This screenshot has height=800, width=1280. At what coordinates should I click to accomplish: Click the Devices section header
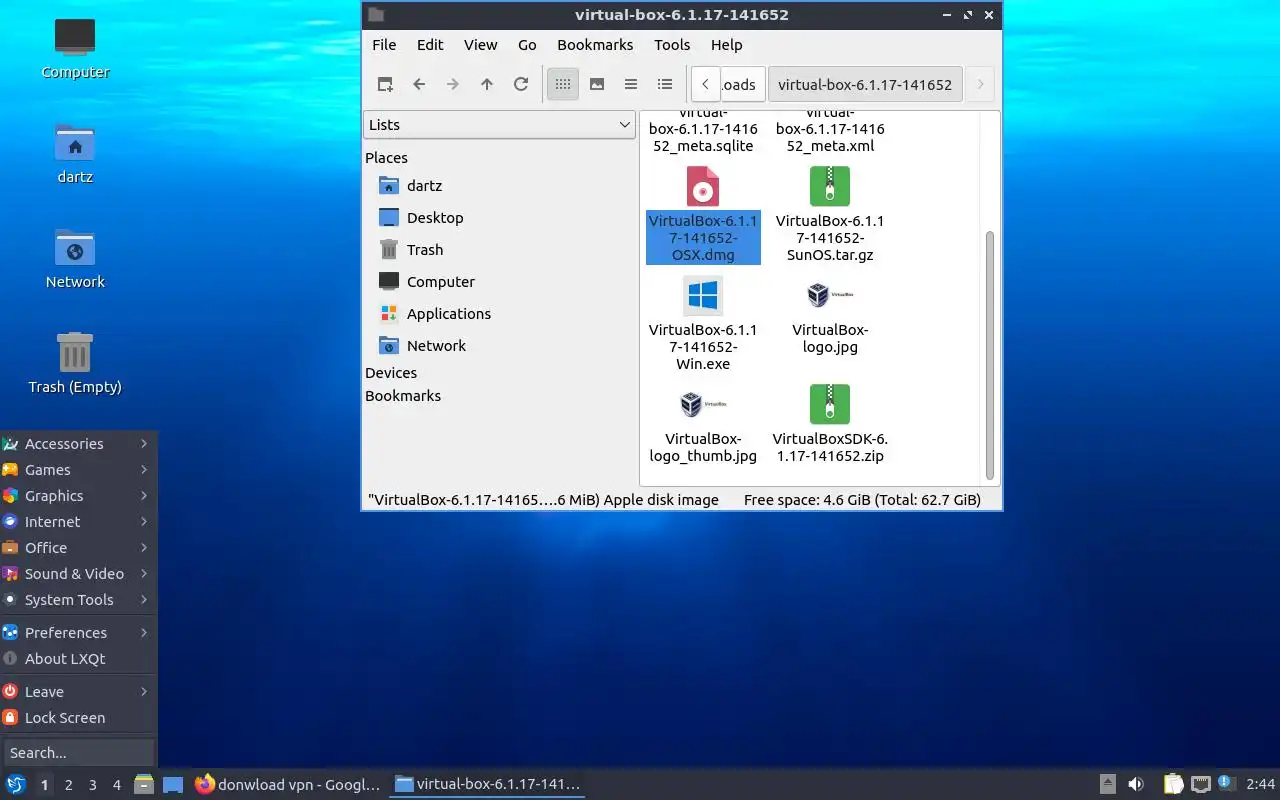click(x=391, y=373)
